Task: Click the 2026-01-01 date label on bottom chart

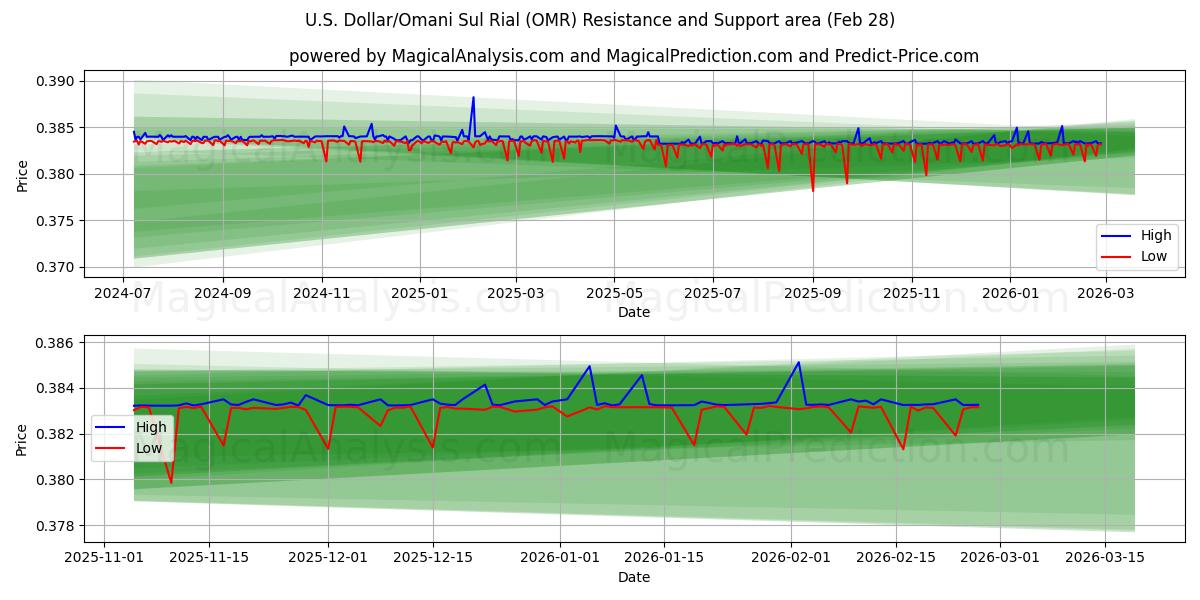Action: [x=559, y=558]
